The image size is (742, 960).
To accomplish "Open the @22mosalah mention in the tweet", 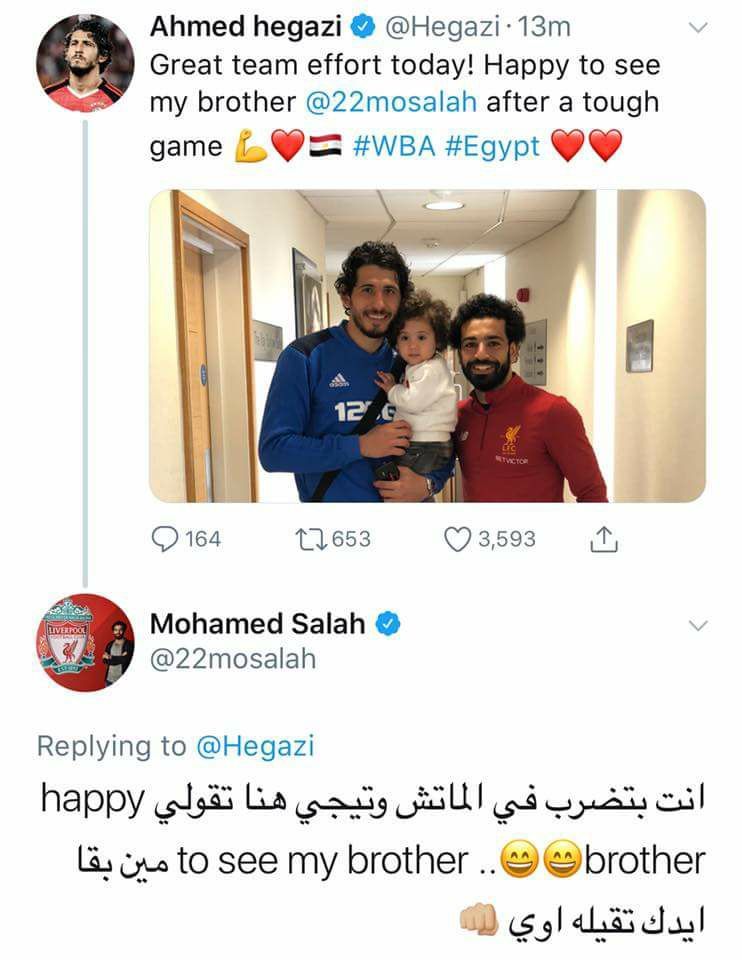I will click(391, 102).
